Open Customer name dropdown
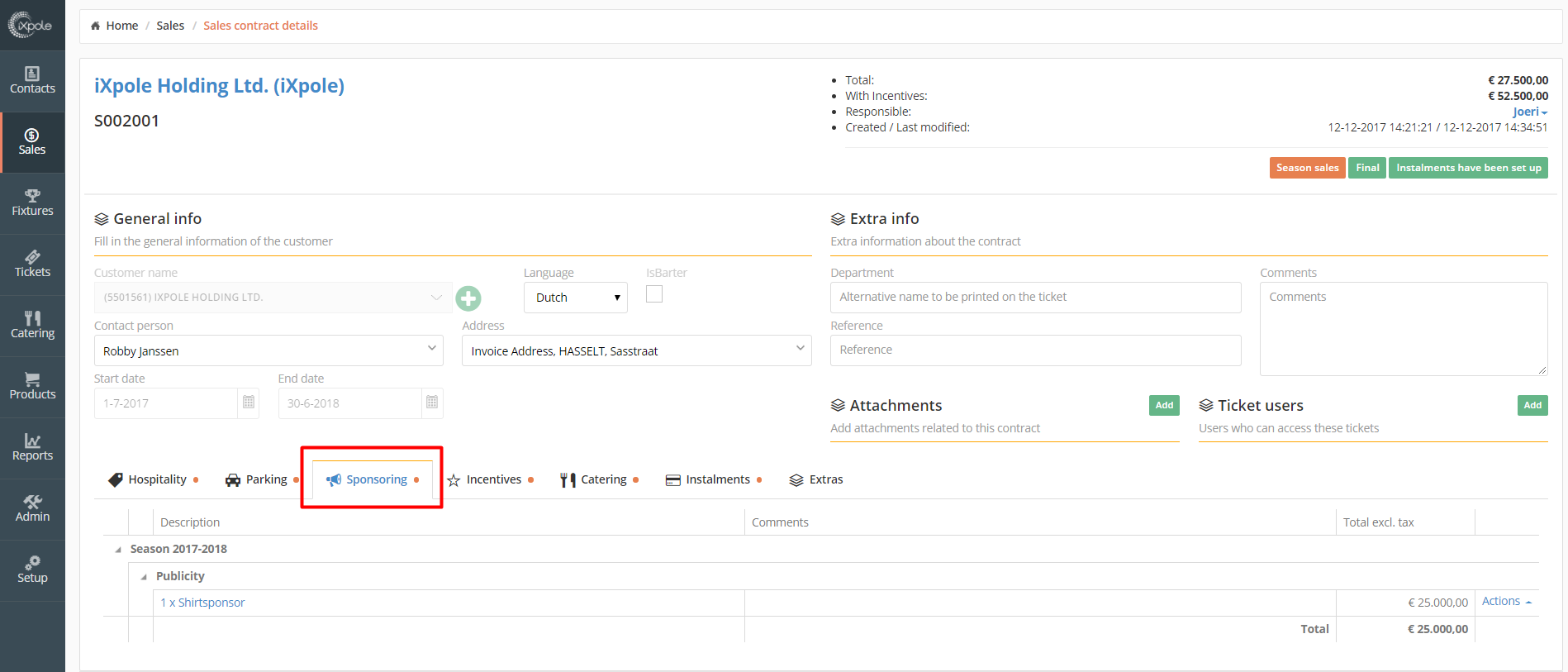This screenshot has height=672, width=1568. [x=273, y=298]
